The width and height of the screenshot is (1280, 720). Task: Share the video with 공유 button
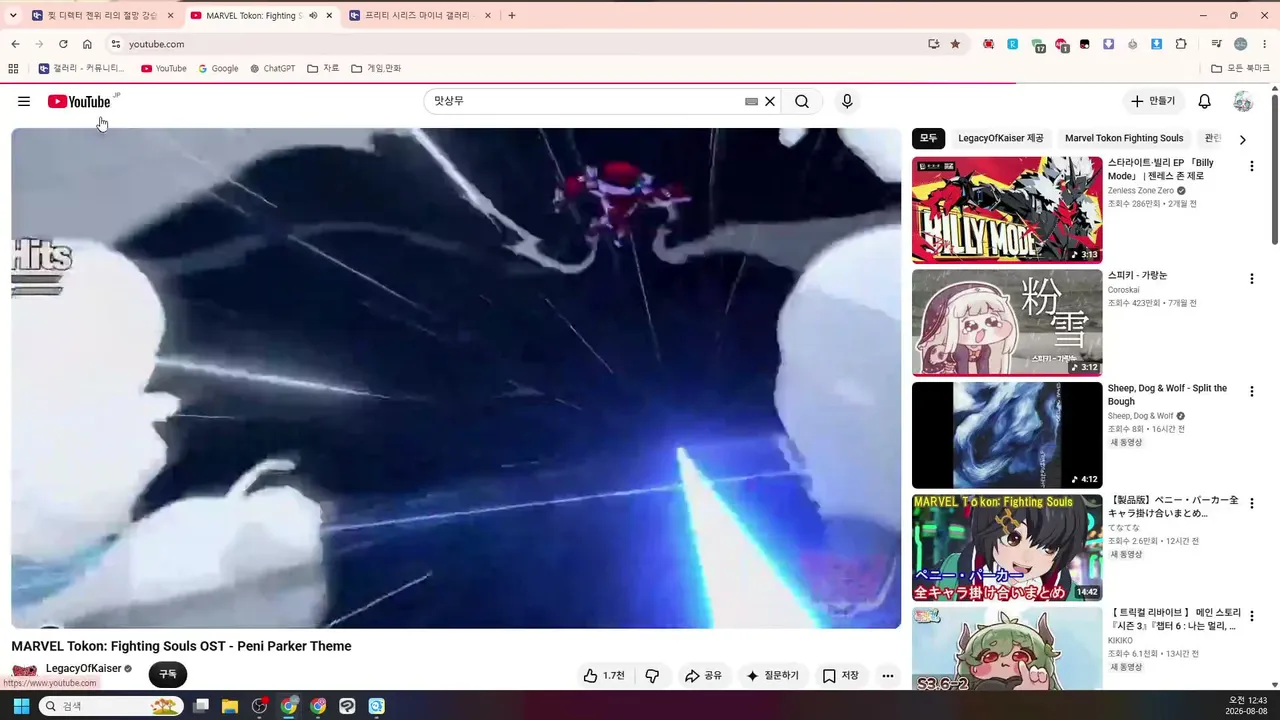(x=703, y=676)
